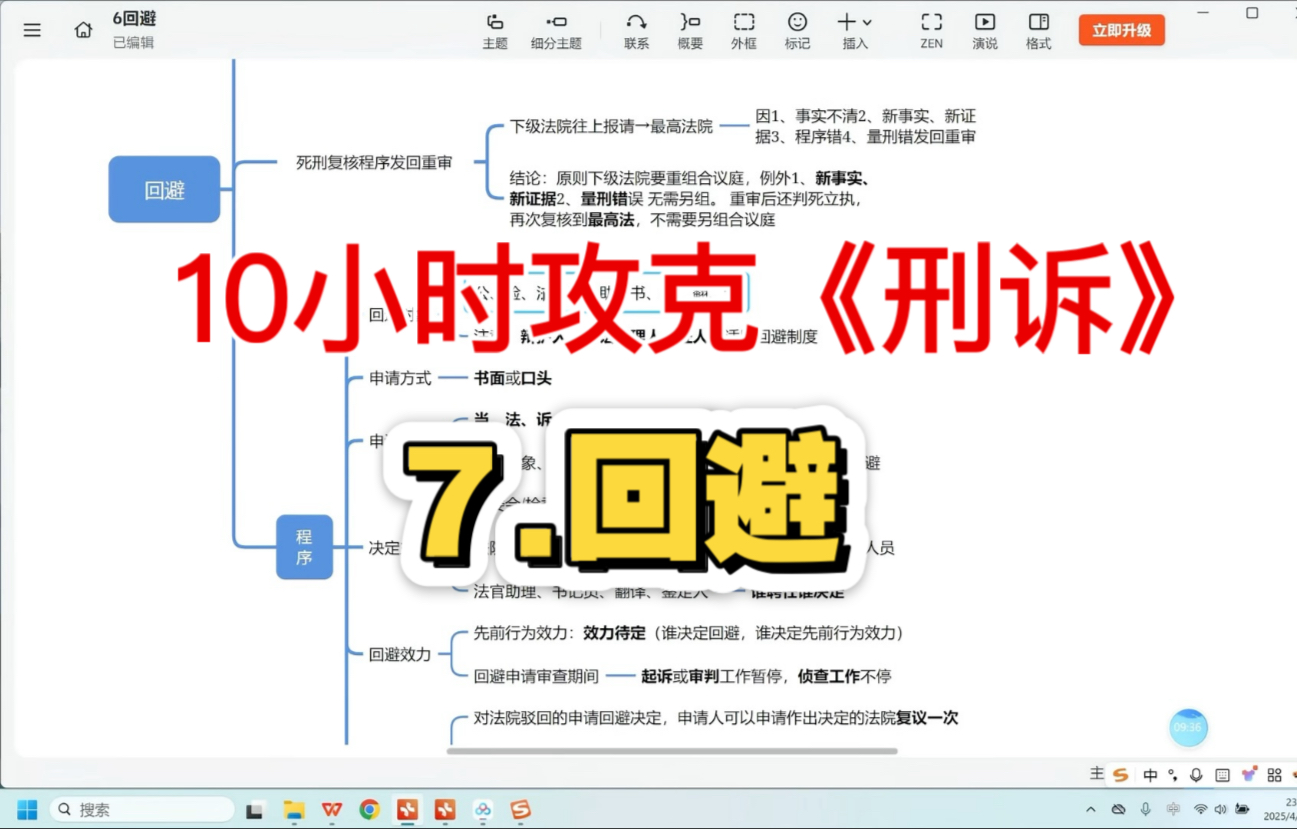
Task: Switch to the second XMind taskbar icon
Action: (445, 809)
